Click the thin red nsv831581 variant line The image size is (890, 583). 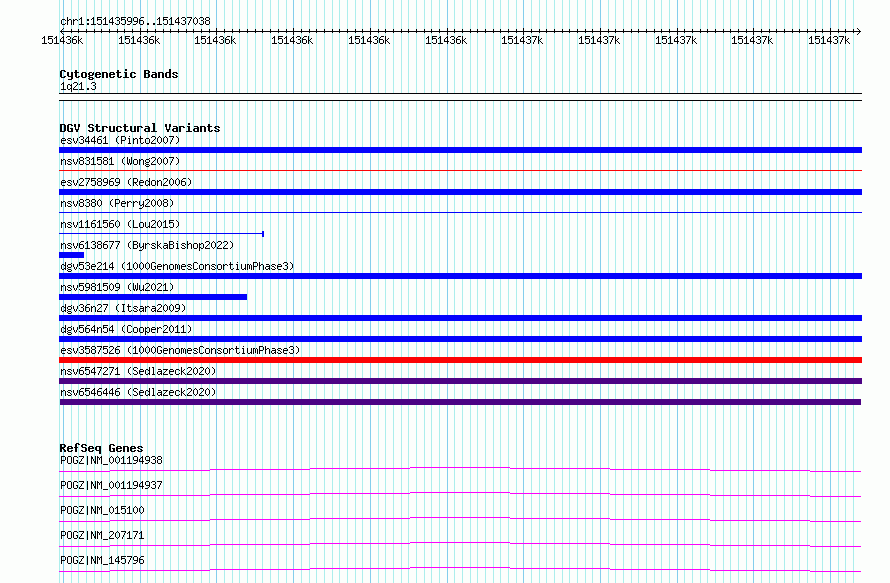(460, 170)
